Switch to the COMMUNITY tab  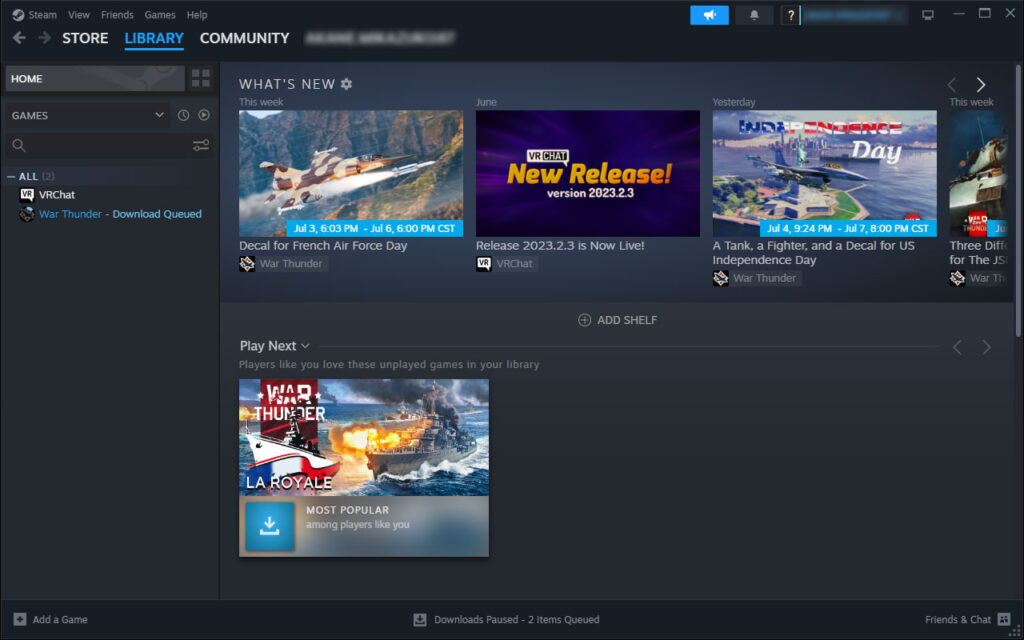[x=244, y=38]
